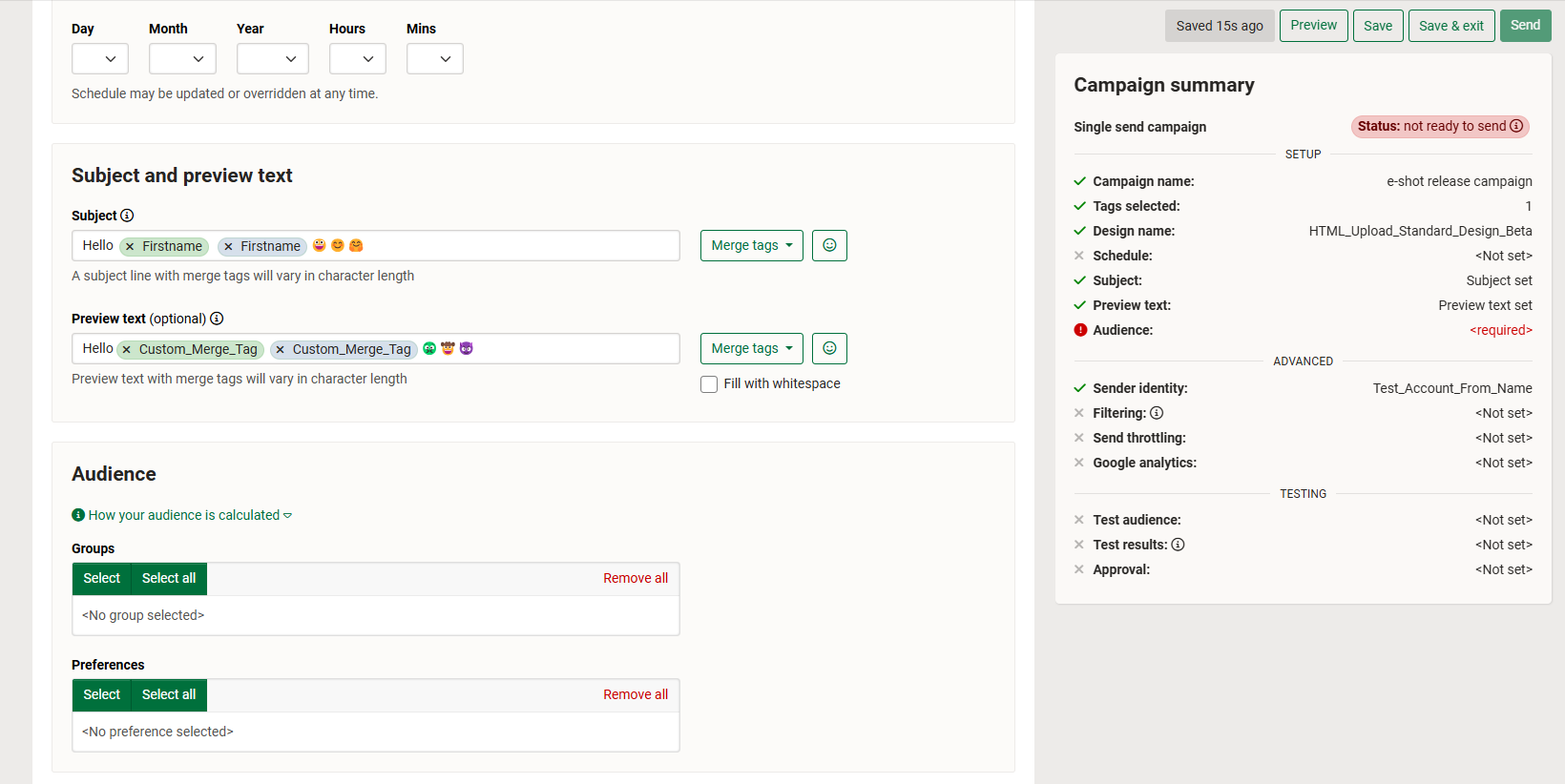Screen dimensions: 1565x784
Task: Open the Year dropdown
Action: tap(273, 58)
